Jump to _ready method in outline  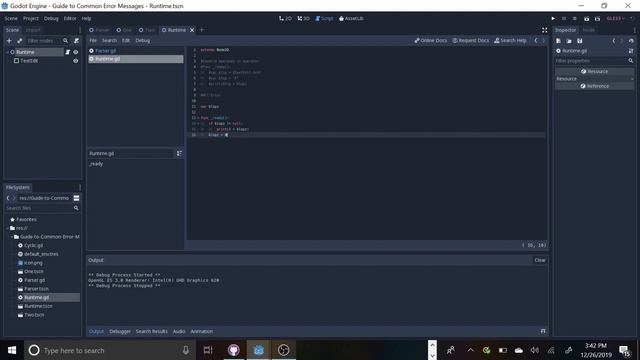tap(96, 164)
